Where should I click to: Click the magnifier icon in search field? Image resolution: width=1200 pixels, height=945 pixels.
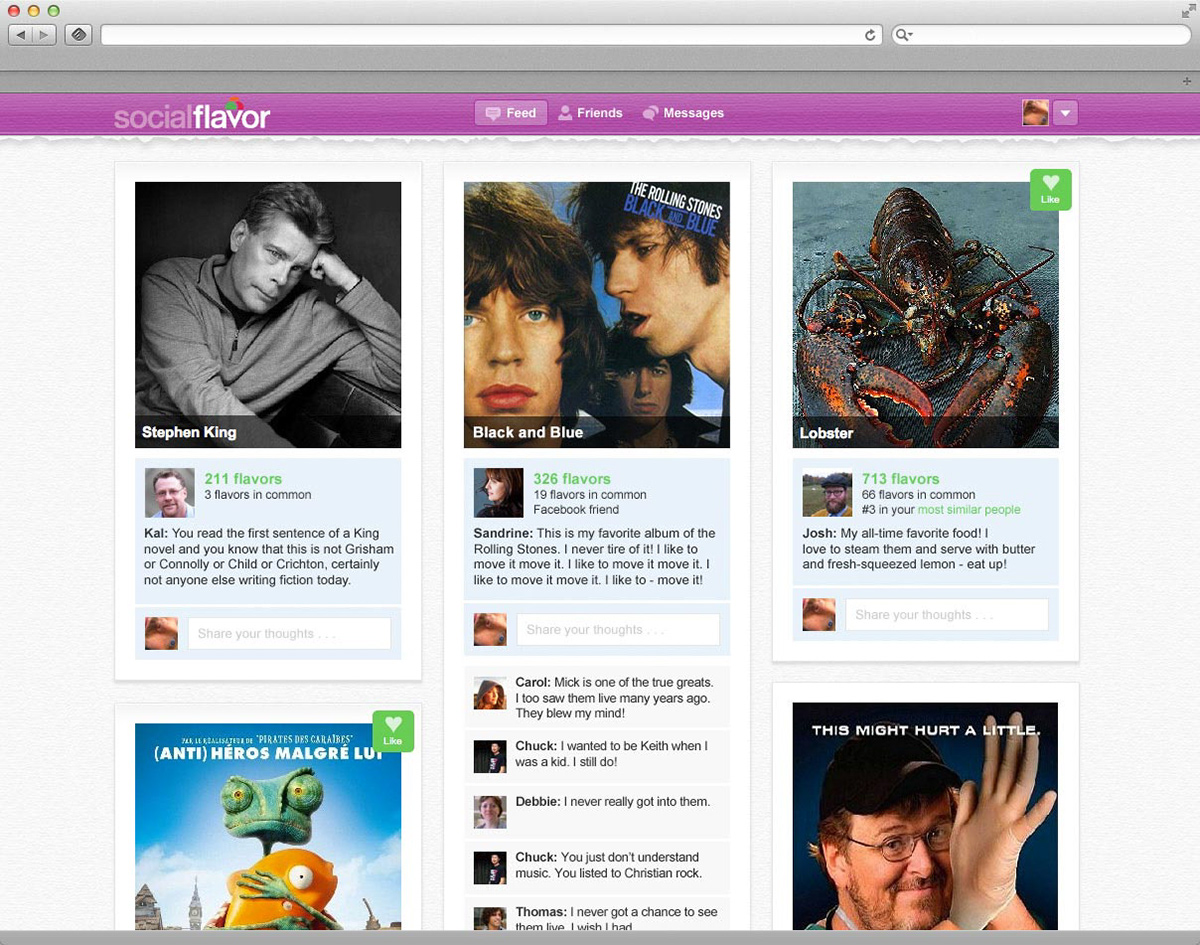(902, 35)
